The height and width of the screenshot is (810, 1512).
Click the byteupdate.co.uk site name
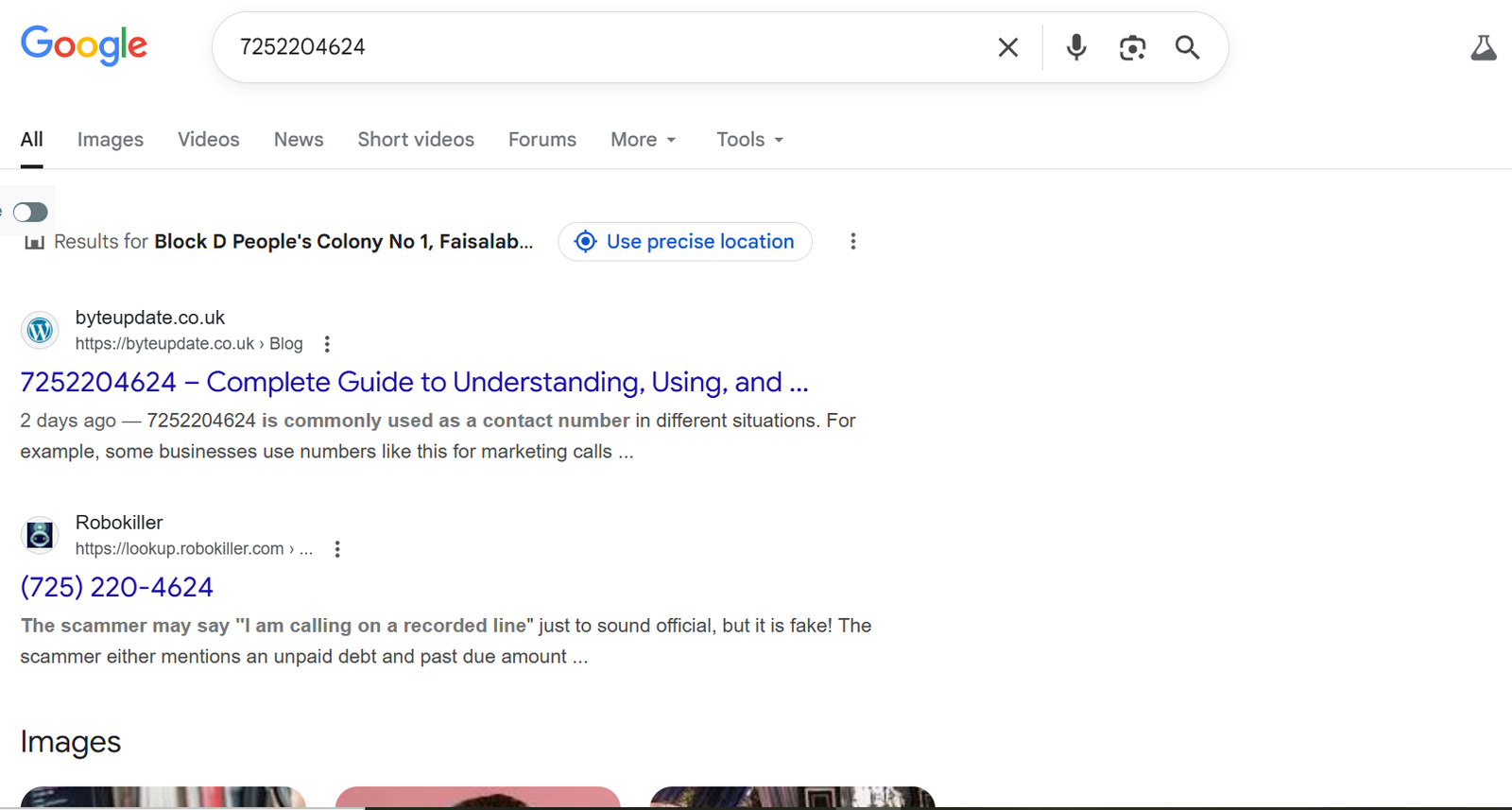point(150,318)
